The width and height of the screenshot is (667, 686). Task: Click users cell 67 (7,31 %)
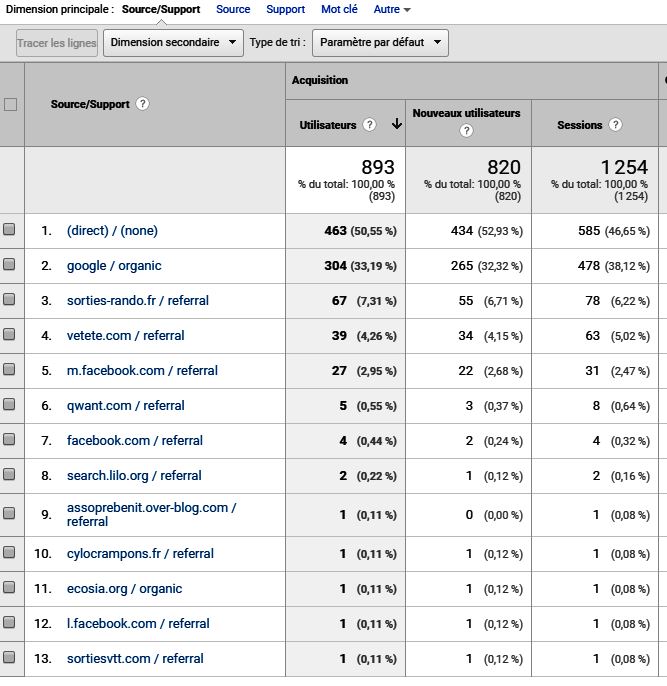pos(364,301)
